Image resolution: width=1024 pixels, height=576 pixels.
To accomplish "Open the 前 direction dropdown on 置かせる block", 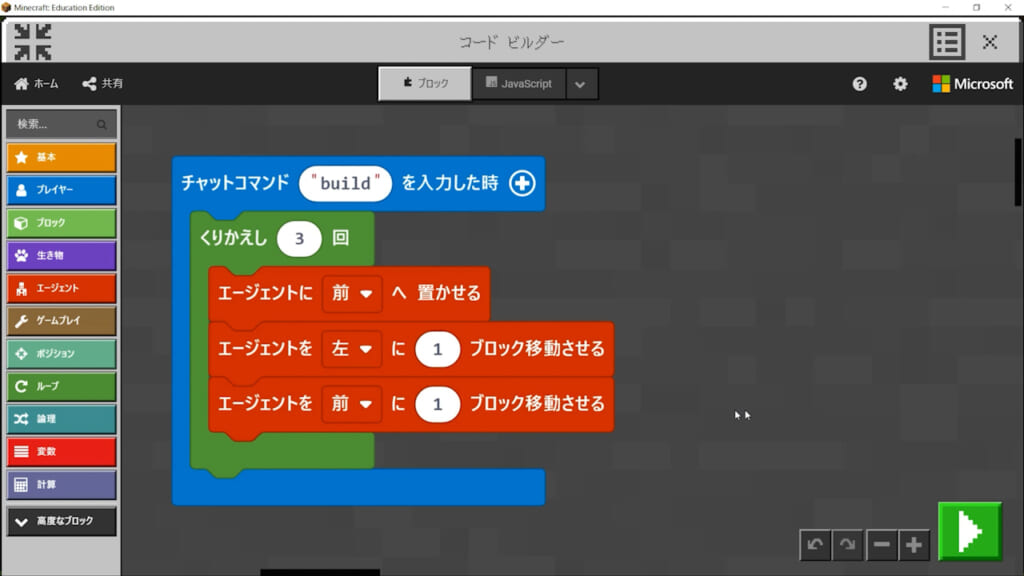I will coord(352,293).
